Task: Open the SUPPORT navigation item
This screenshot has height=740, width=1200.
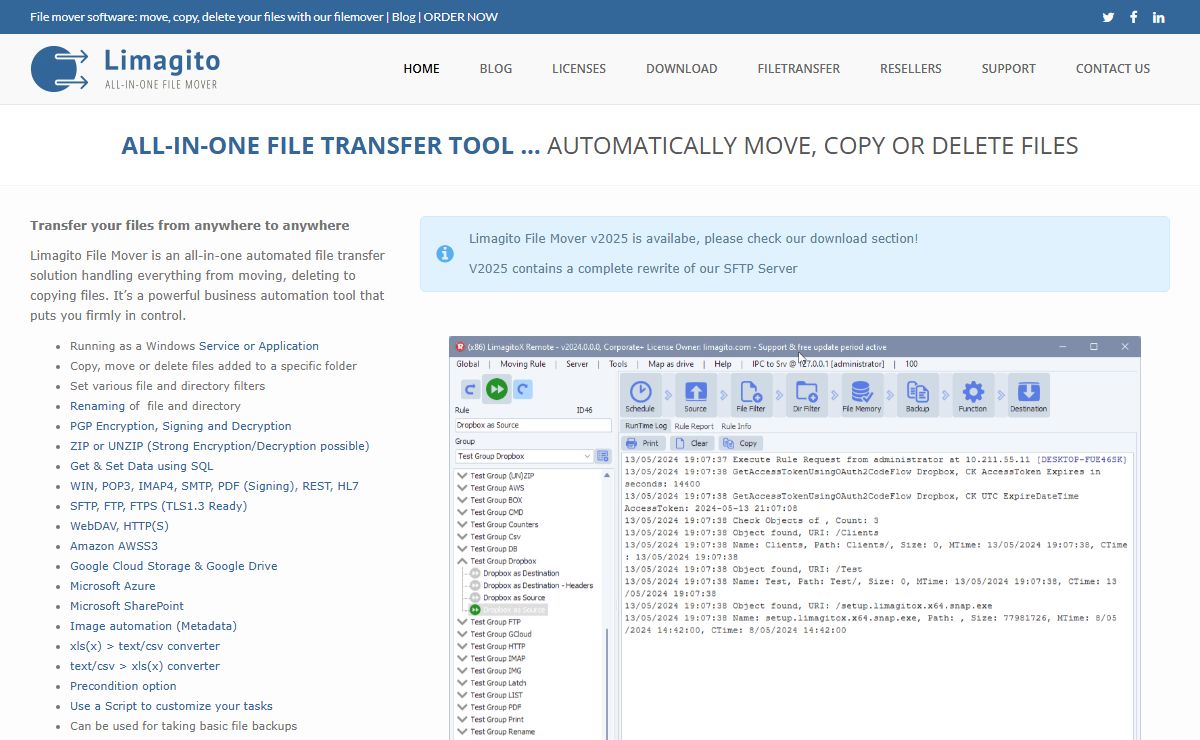Action: (1008, 69)
